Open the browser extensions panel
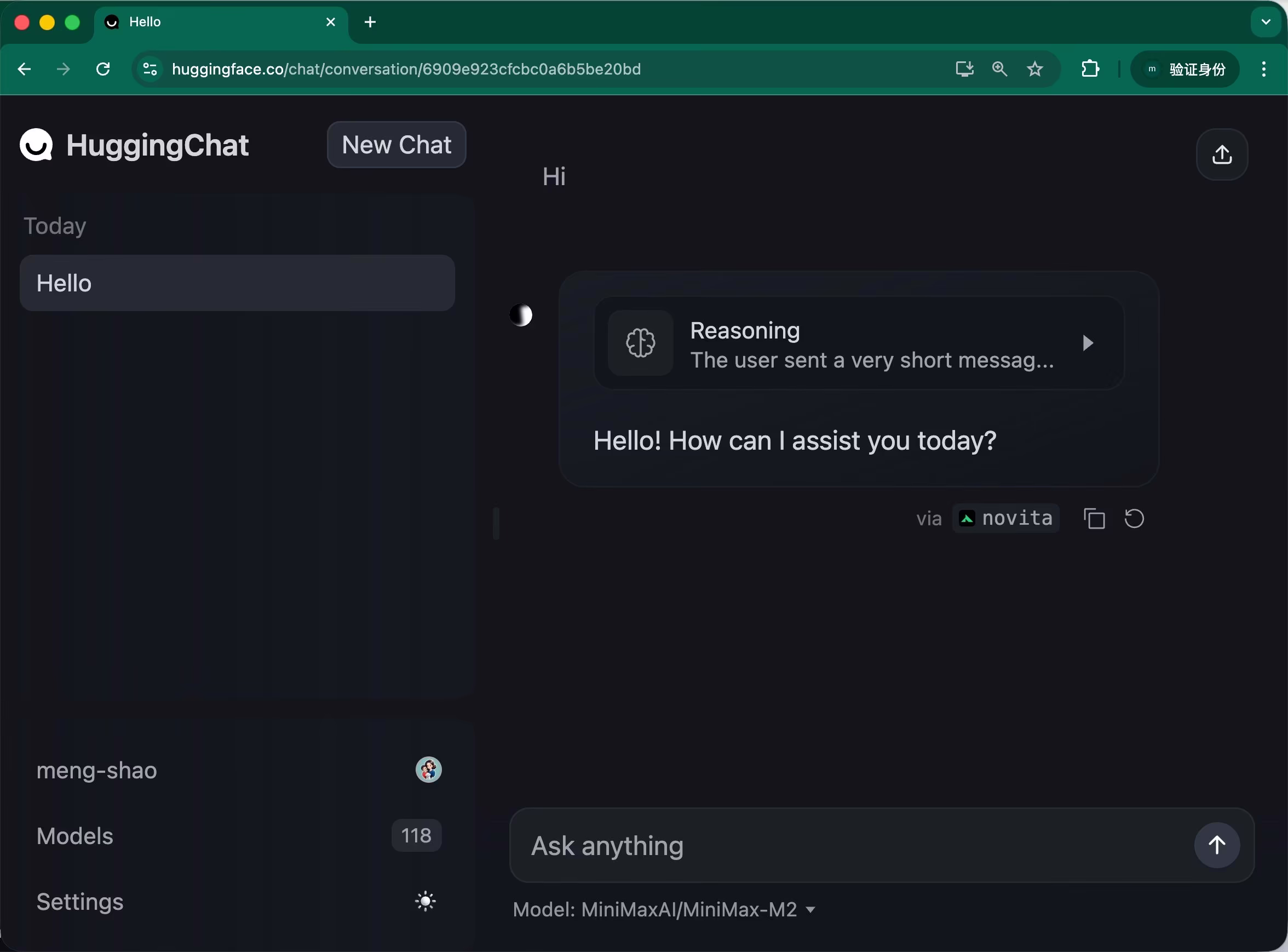The height and width of the screenshot is (952, 1288). click(x=1090, y=68)
